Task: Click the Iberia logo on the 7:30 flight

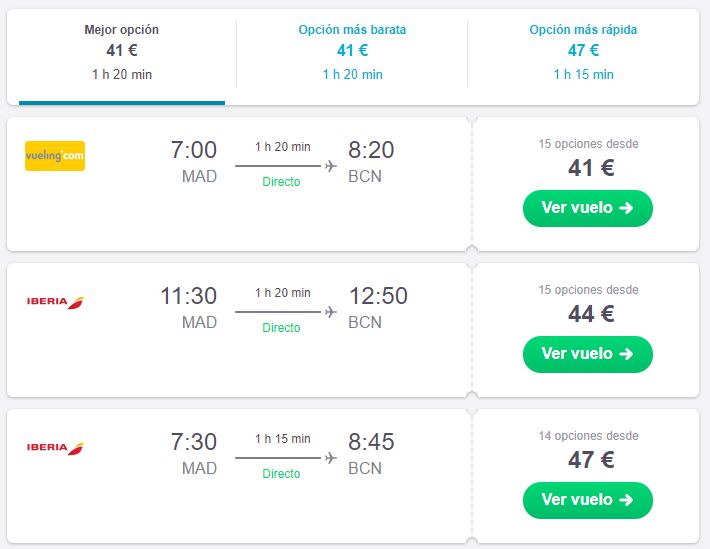Action: click(54, 447)
